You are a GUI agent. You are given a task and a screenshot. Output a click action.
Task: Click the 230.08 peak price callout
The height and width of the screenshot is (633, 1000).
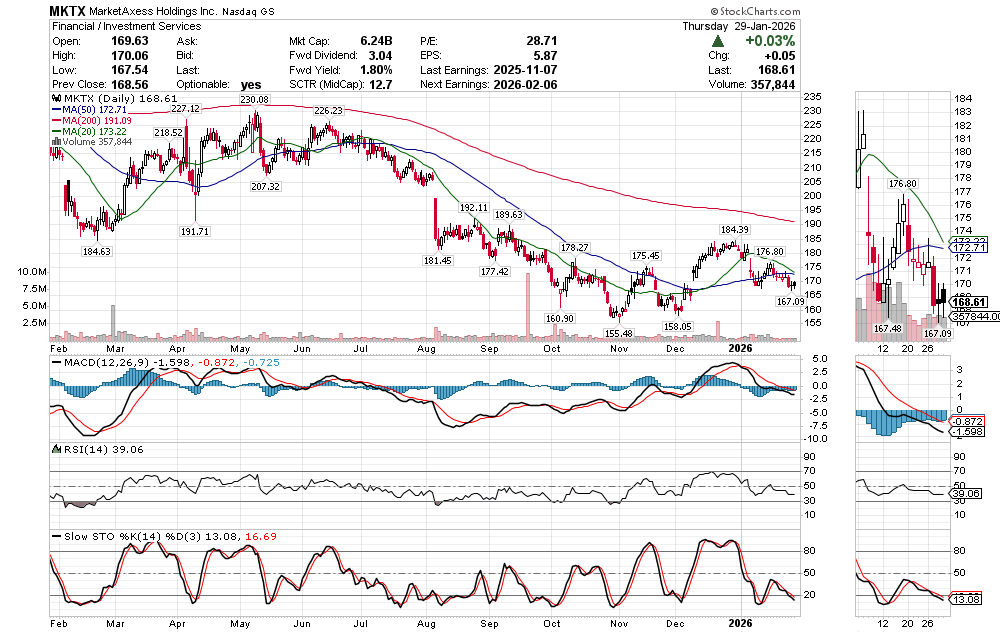coord(254,100)
